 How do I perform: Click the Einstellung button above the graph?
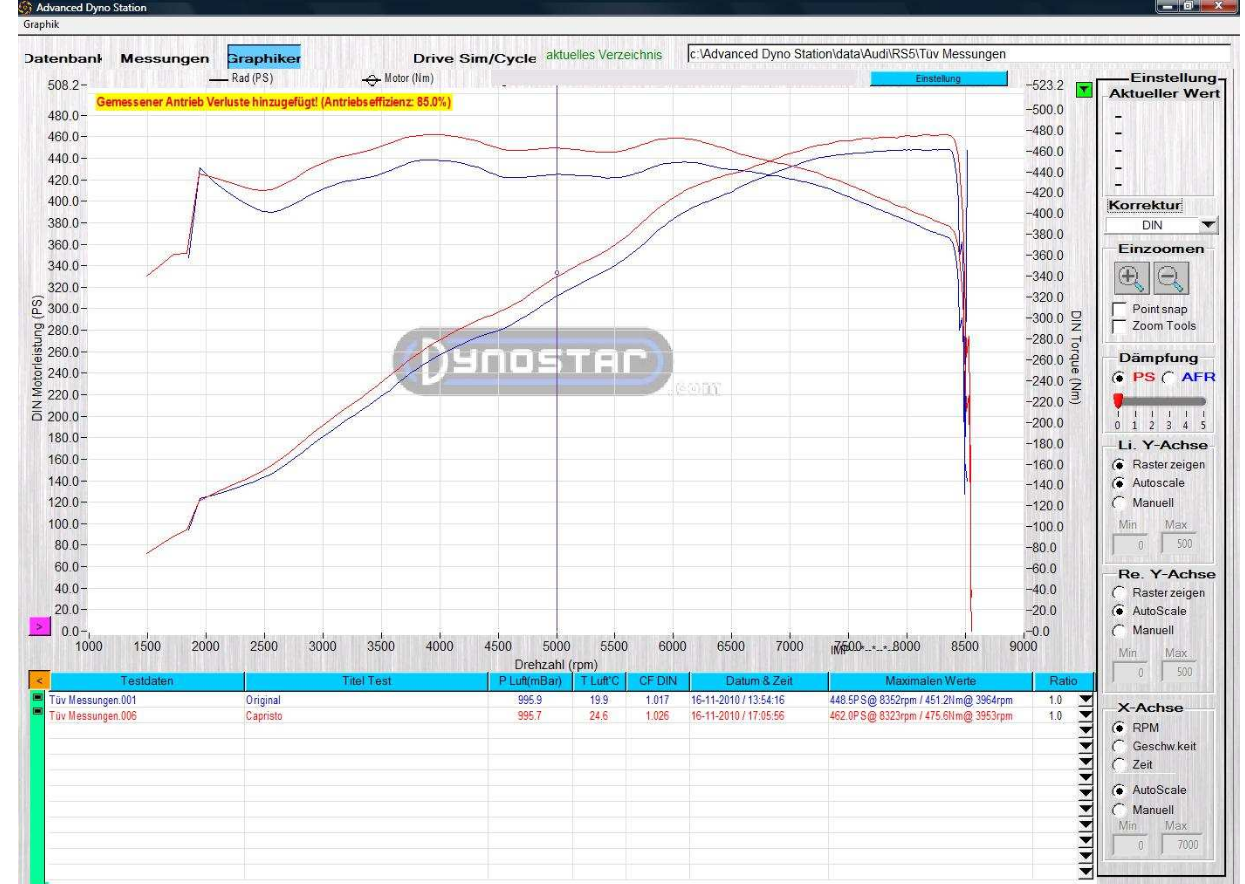938,79
